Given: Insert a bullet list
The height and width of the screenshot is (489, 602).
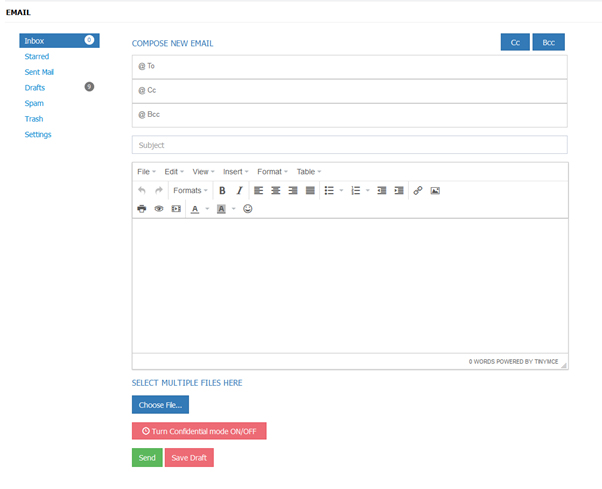Looking at the screenshot, I should pos(329,190).
